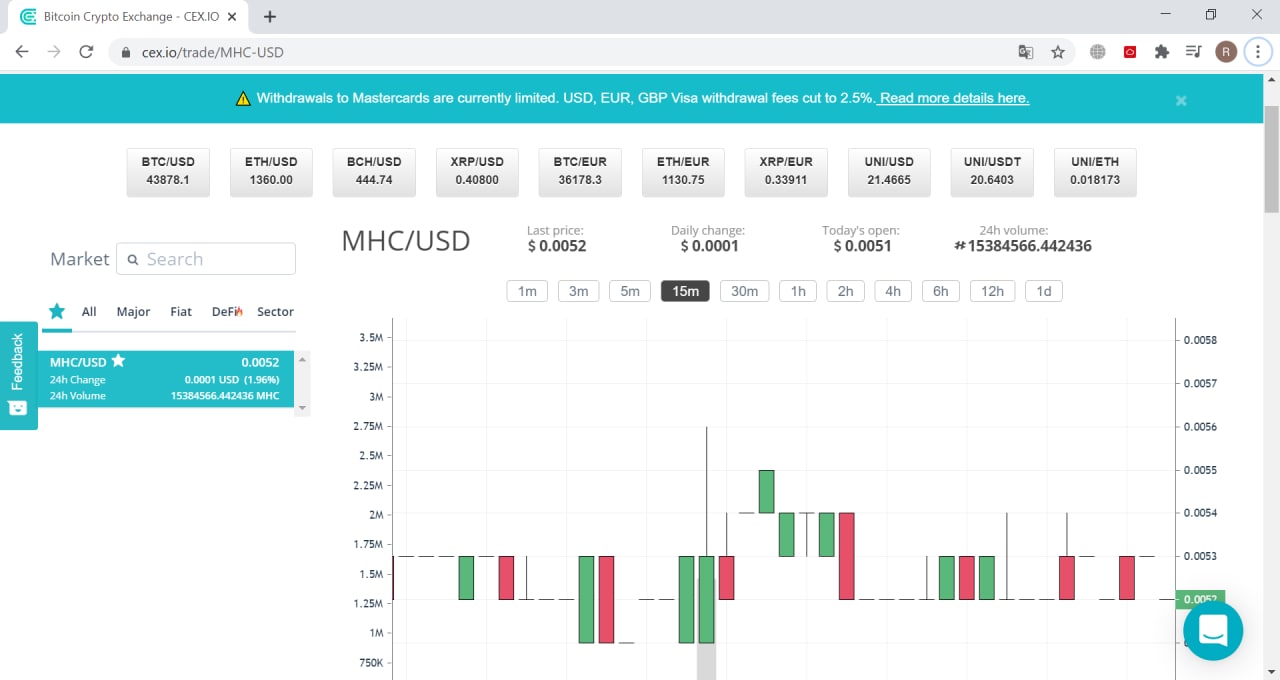Open a new browser tab with the plus
Screen dimensions: 1280x680
(x=270, y=16)
